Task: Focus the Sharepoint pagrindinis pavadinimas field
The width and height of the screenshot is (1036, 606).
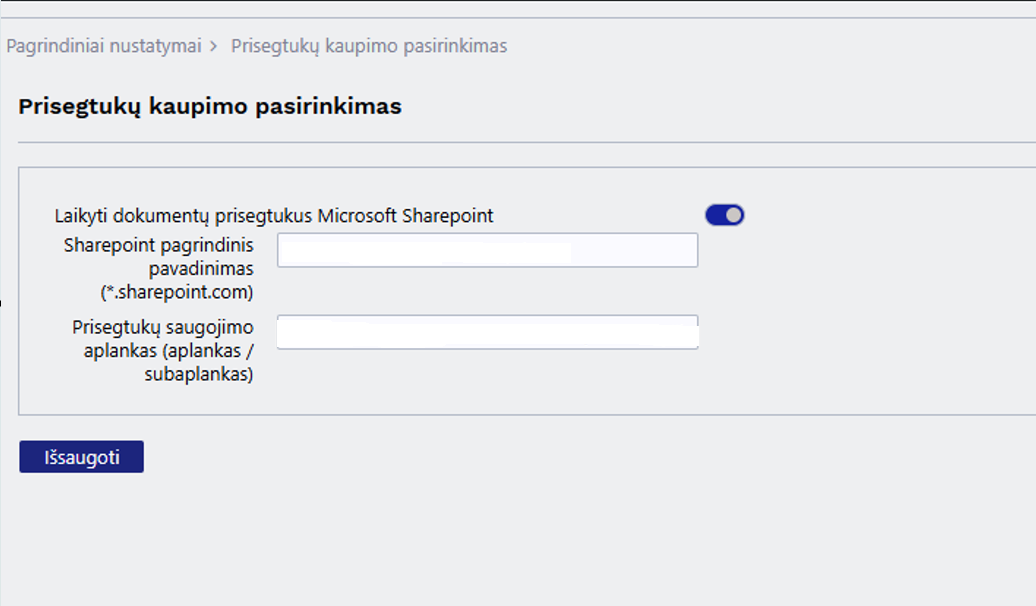Action: (x=487, y=250)
